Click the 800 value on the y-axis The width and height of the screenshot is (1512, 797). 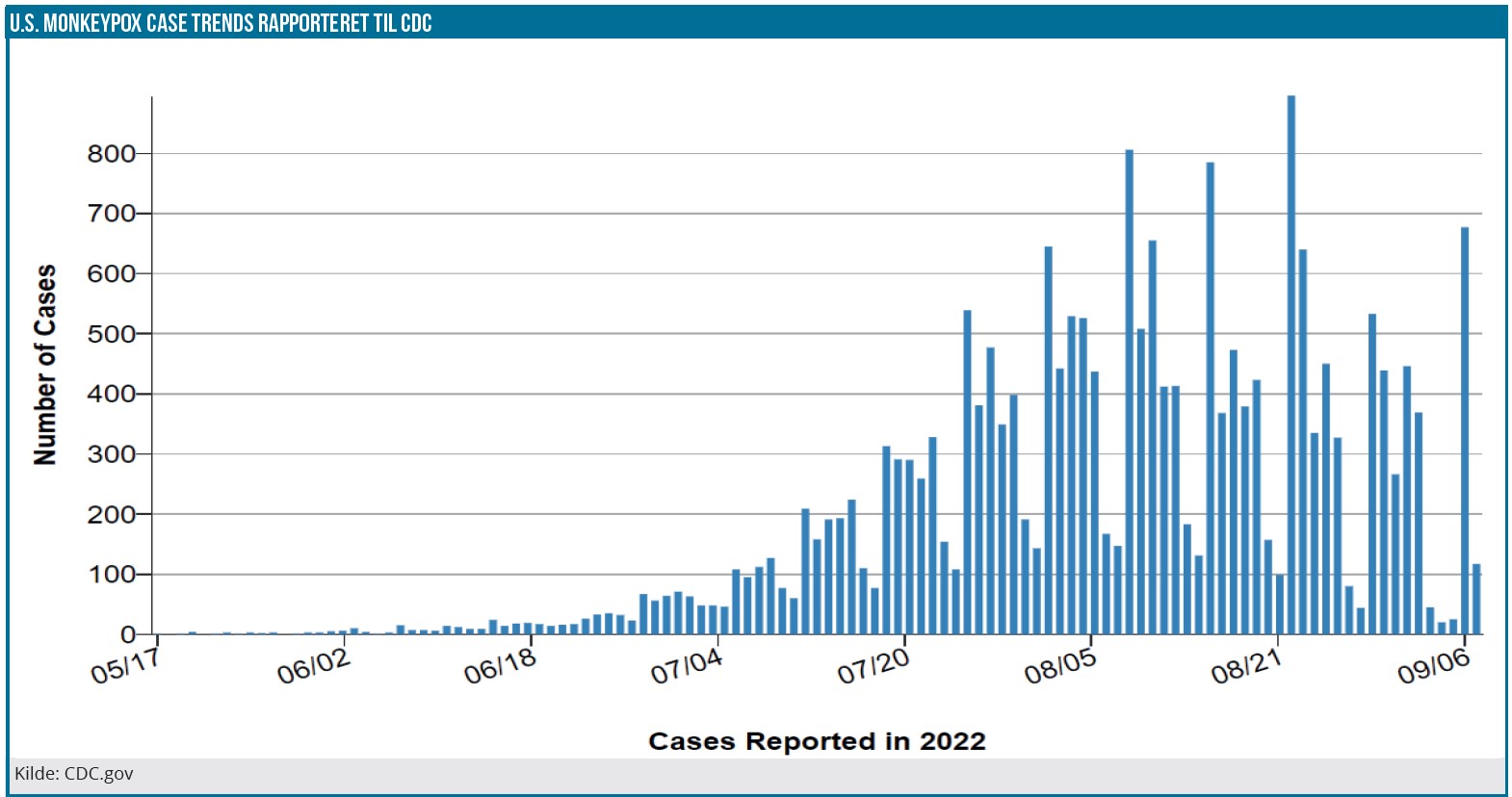[x=111, y=154]
